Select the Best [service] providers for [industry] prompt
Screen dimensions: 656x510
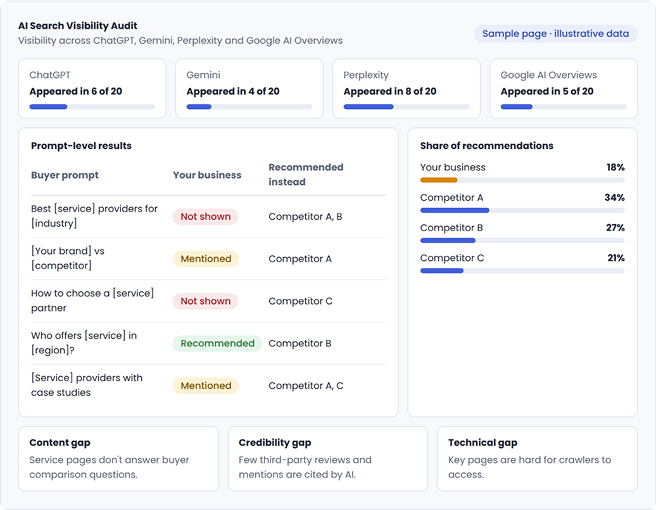point(94,216)
